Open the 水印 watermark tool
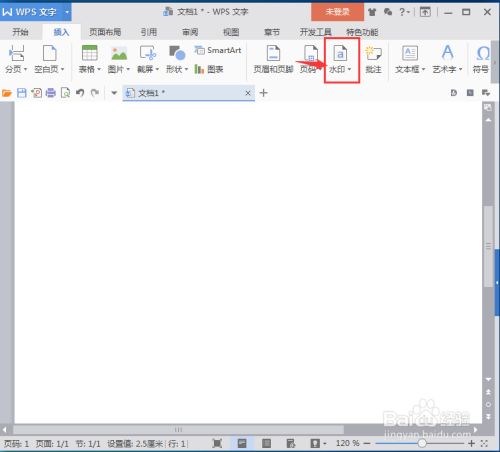 point(340,59)
